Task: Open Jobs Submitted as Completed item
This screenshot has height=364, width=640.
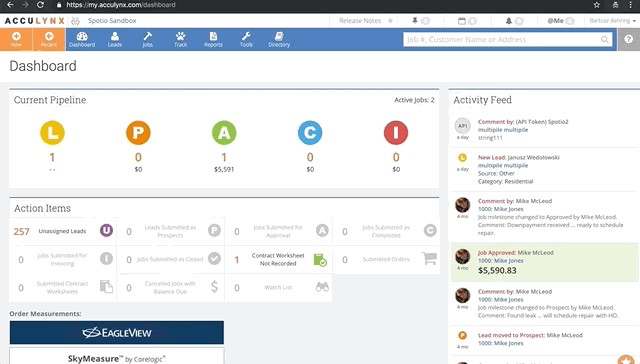Action: click(386, 231)
